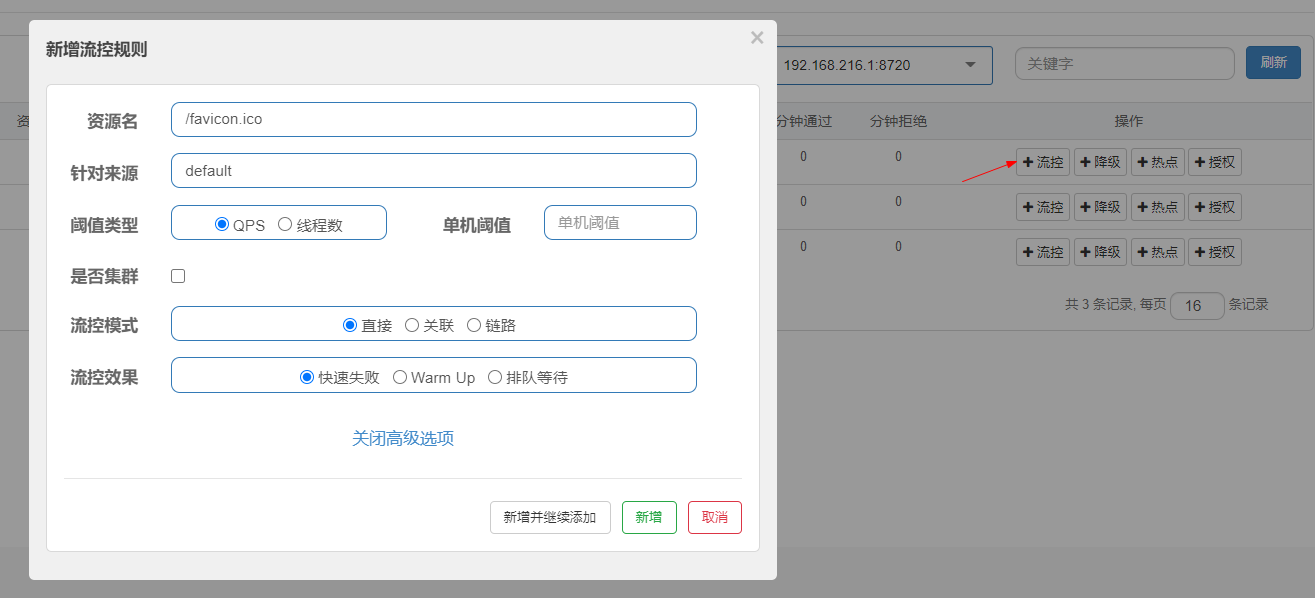Enable the 是否集群 checkbox

[x=178, y=276]
